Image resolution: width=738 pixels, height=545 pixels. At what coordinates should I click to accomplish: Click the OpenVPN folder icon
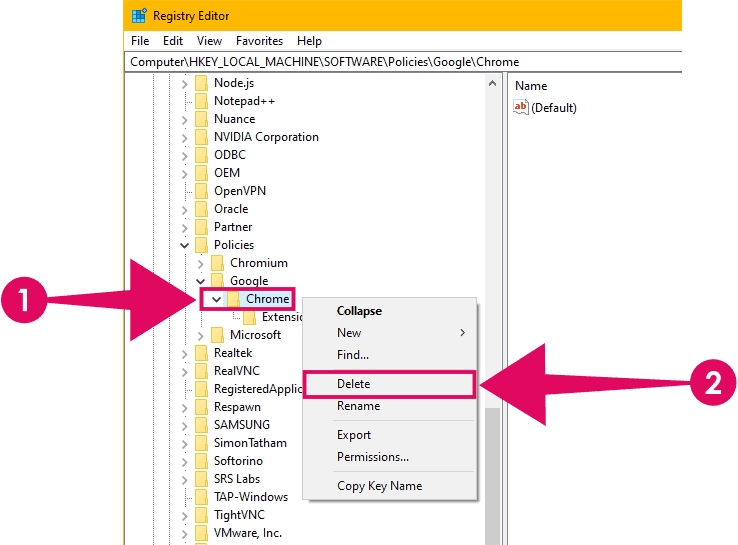click(x=201, y=191)
